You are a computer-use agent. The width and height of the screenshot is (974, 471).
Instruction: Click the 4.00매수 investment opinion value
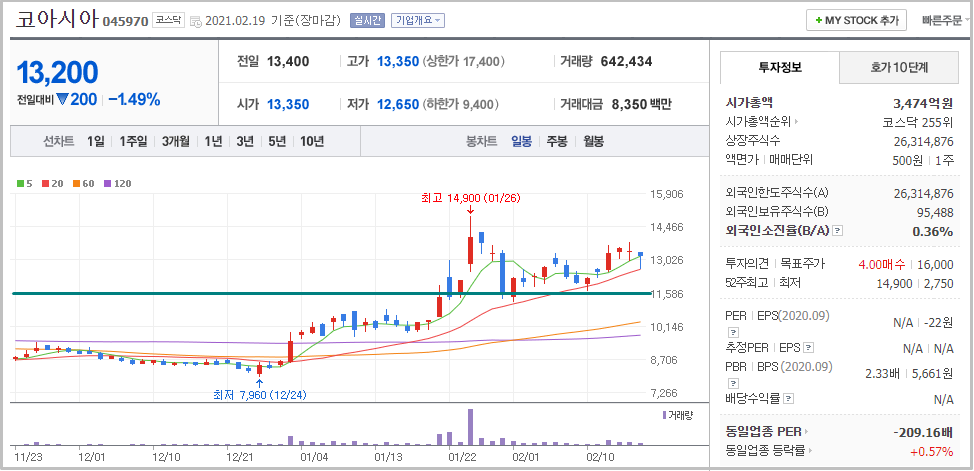tap(881, 265)
